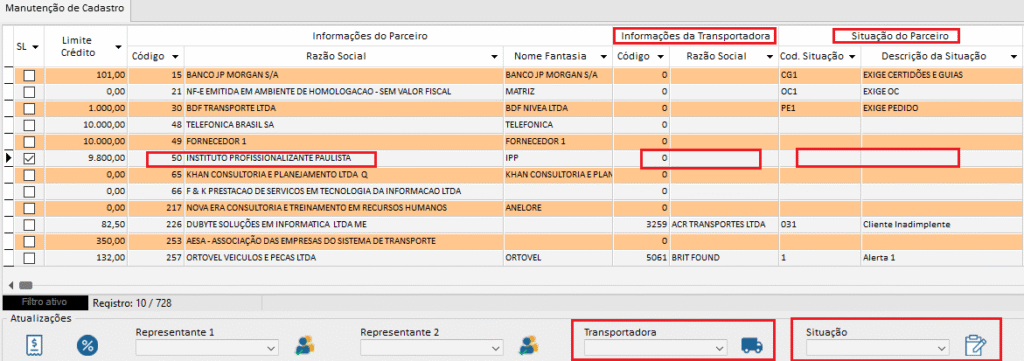Select the BDF TRANSPORTE LTDA row checkbox
1024x361 pixels.
30,108
